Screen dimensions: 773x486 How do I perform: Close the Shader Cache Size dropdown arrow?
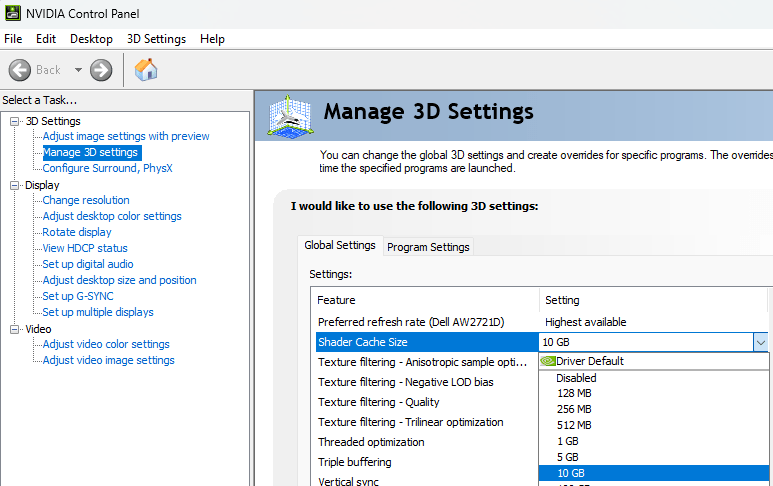(760, 342)
